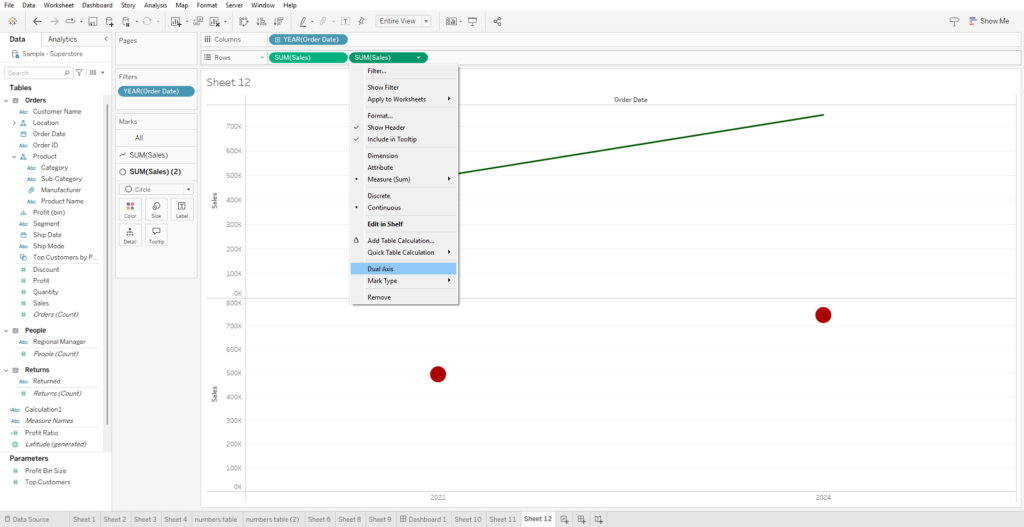1024x527 pixels.
Task: Click the Redo forward arrow
Action: (x=54, y=21)
